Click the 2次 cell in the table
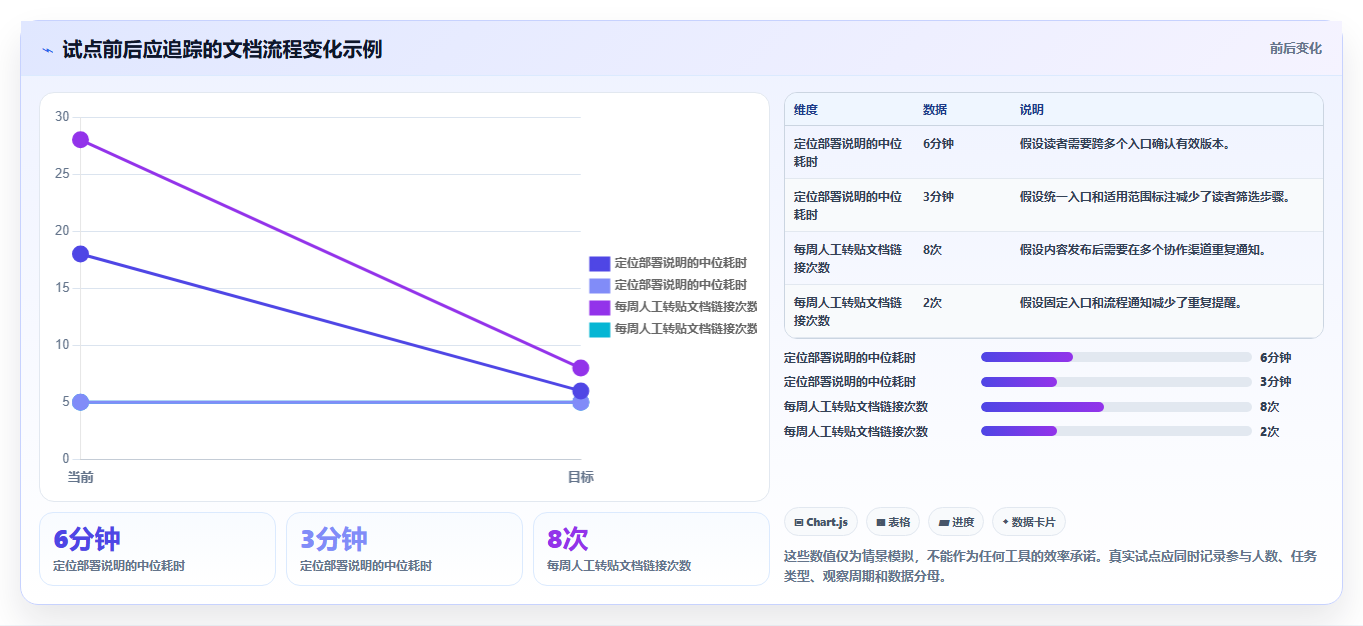The width and height of the screenshot is (1363, 626). (932, 303)
